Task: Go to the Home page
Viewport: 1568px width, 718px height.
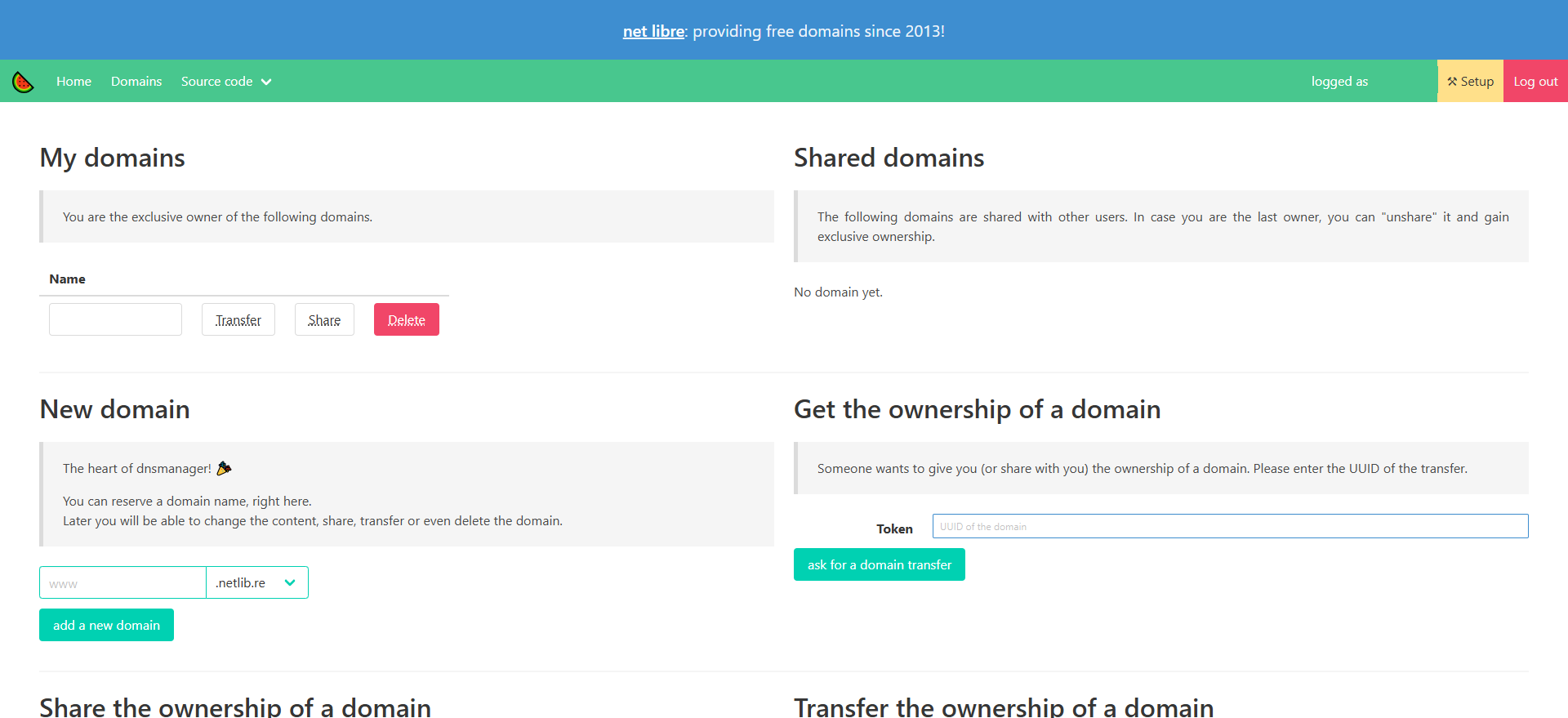Action: [x=73, y=82]
